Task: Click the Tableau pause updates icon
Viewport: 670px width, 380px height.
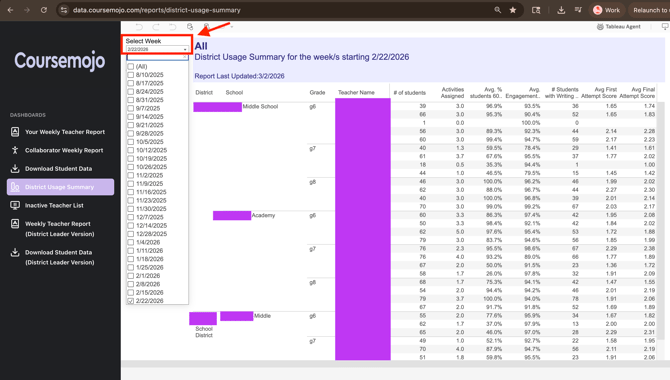Action: point(206,27)
